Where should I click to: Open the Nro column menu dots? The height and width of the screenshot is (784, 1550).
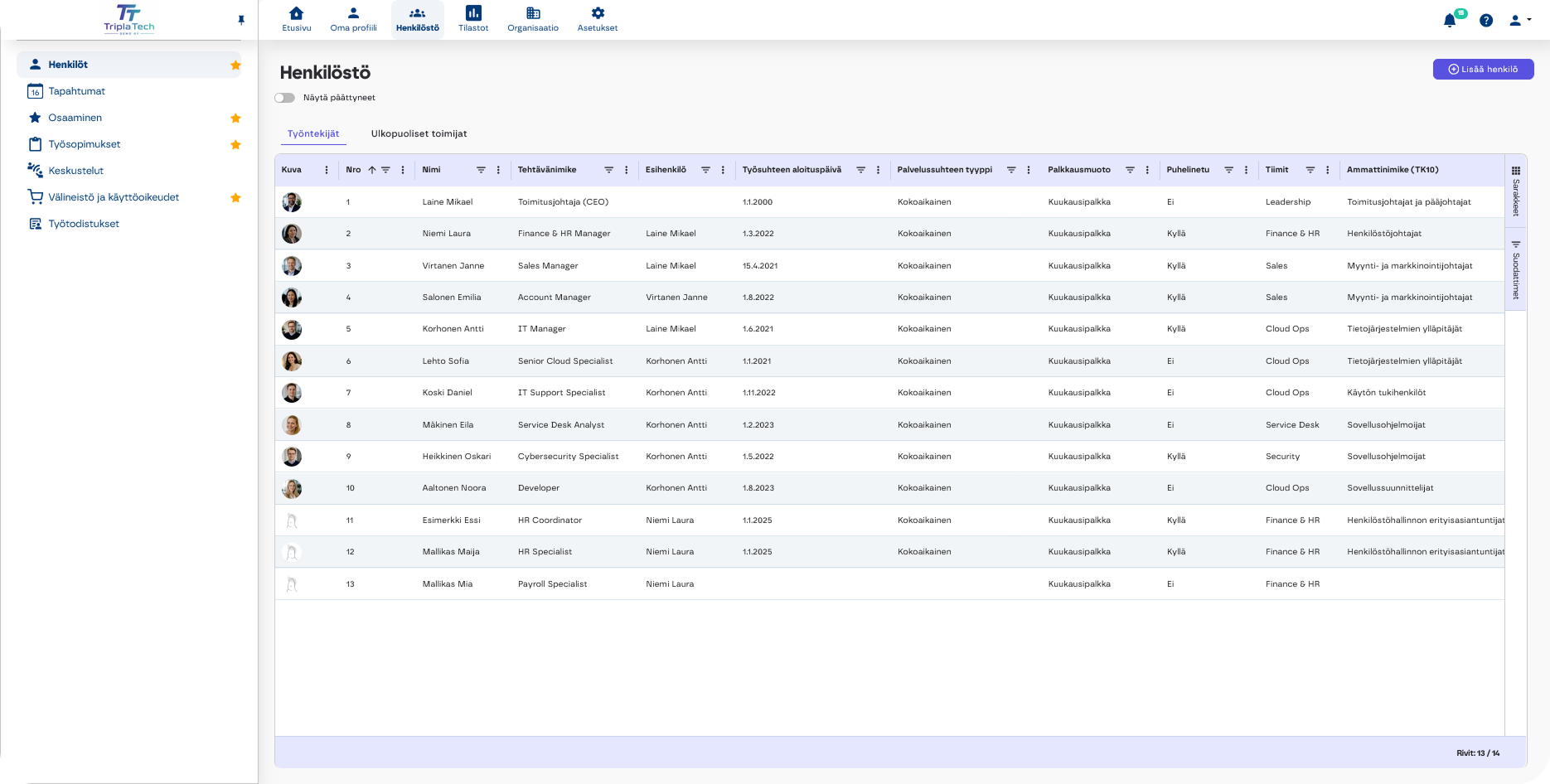[403, 170]
